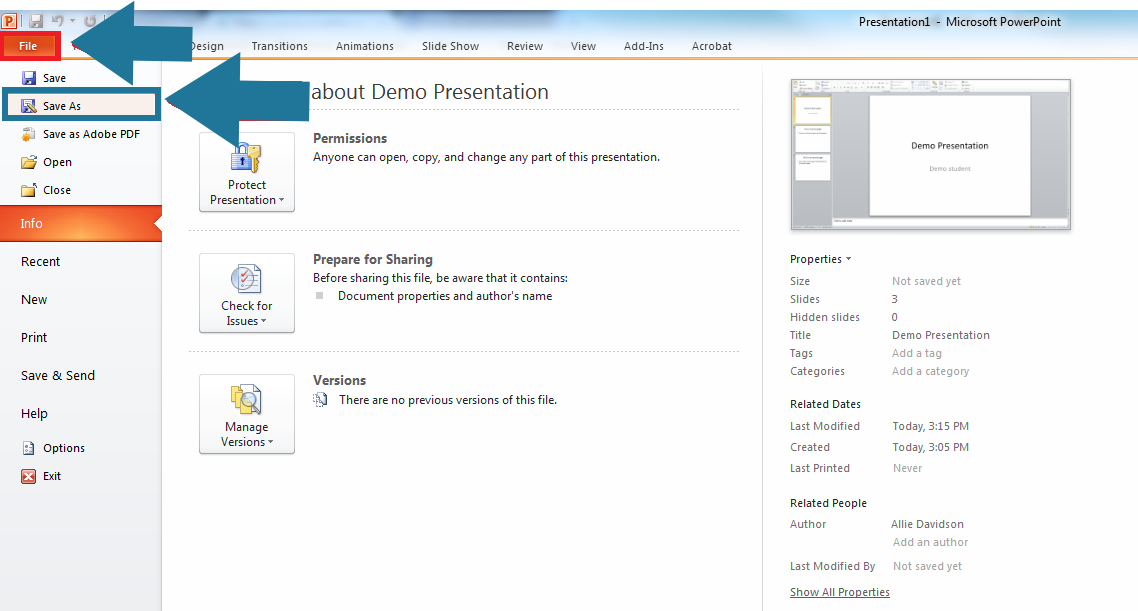Click Add an author field
This screenshot has height=611, width=1138.
coord(930,542)
